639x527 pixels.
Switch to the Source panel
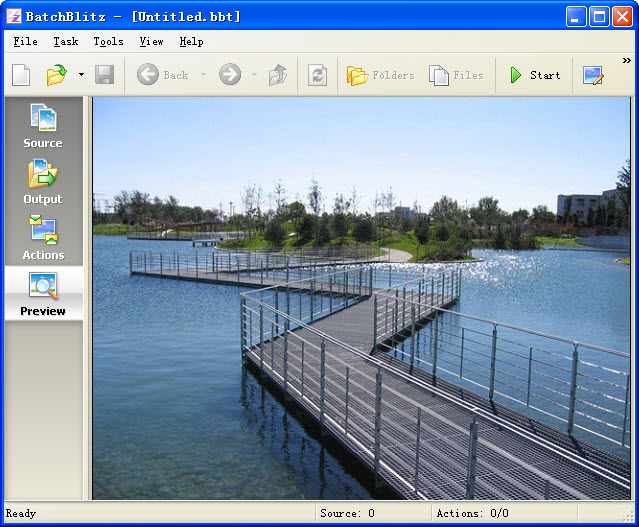(43, 126)
